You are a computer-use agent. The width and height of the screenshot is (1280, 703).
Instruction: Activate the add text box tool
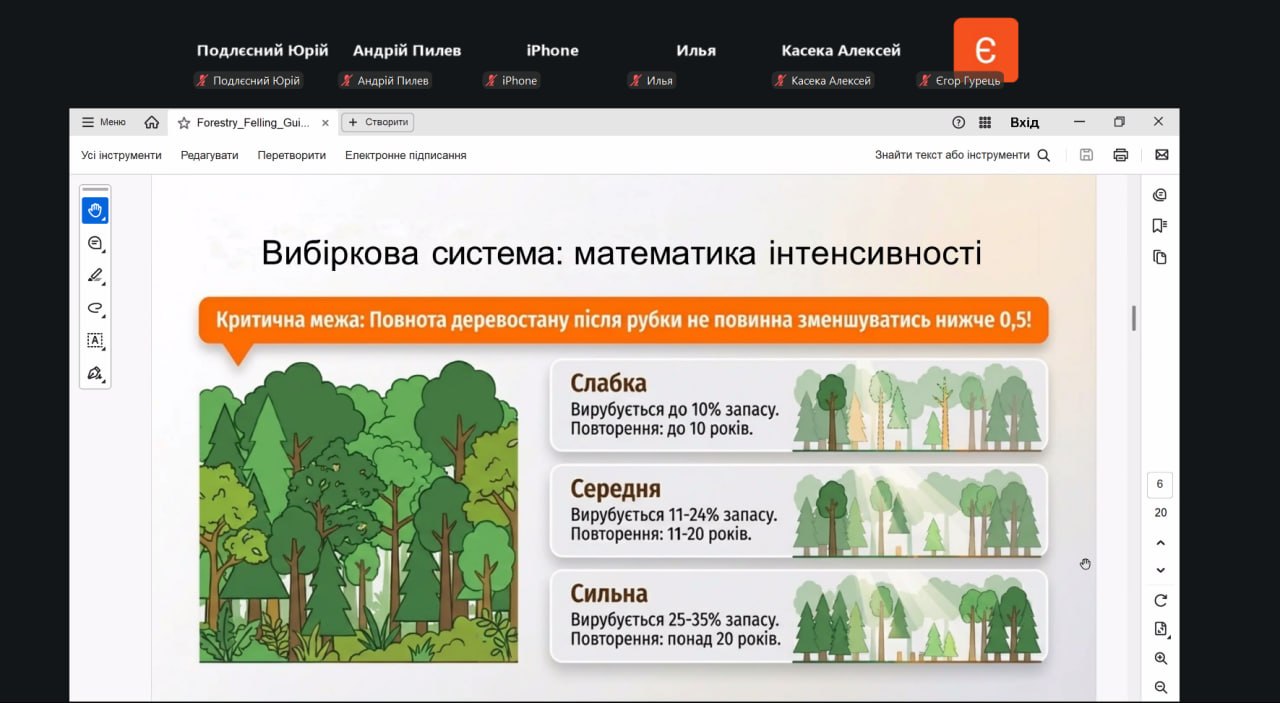tap(95, 340)
